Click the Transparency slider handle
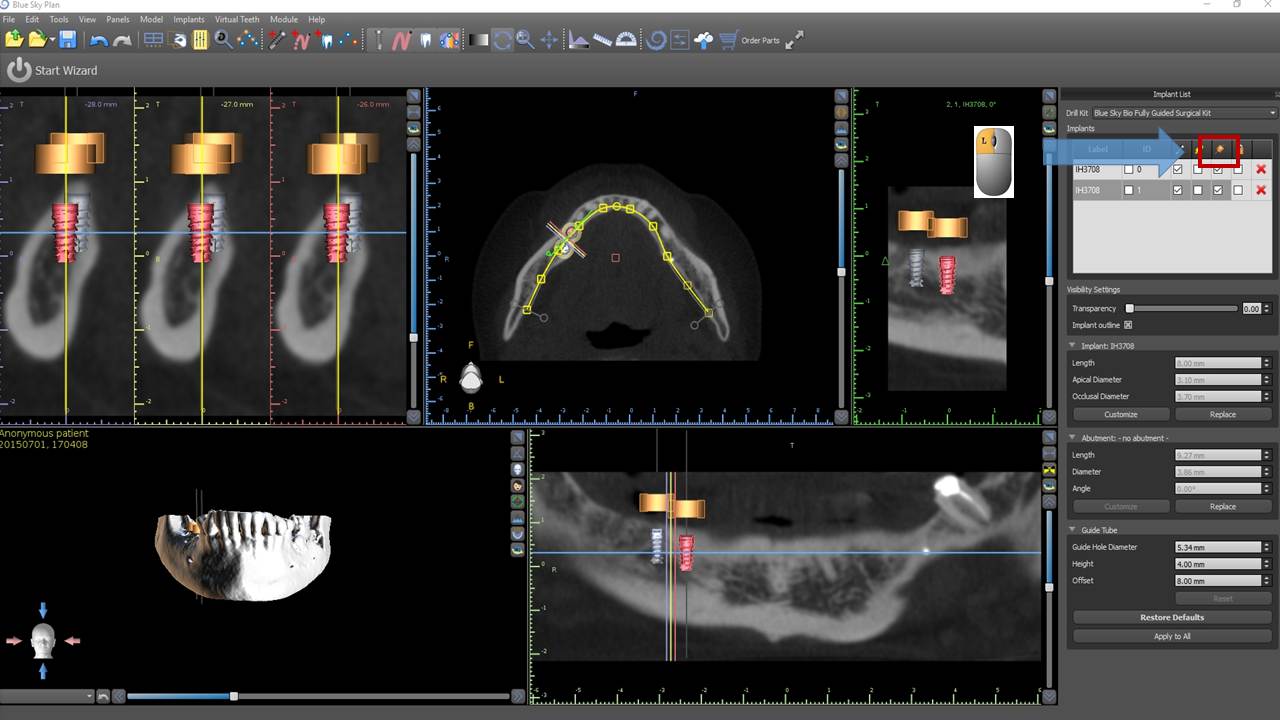Image resolution: width=1280 pixels, height=720 pixels. 1129,309
